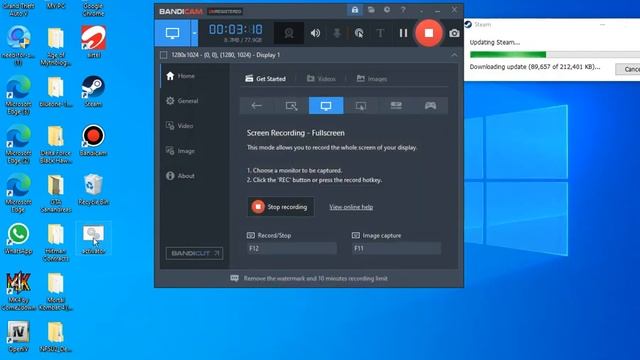Image resolution: width=640 pixels, height=360 pixels.
Task: Toggle the microphone icon in Bandicam toolbar
Action: tap(337, 33)
